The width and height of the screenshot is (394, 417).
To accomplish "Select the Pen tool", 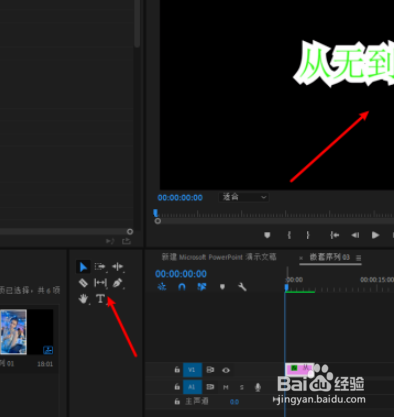I will pos(117,283).
